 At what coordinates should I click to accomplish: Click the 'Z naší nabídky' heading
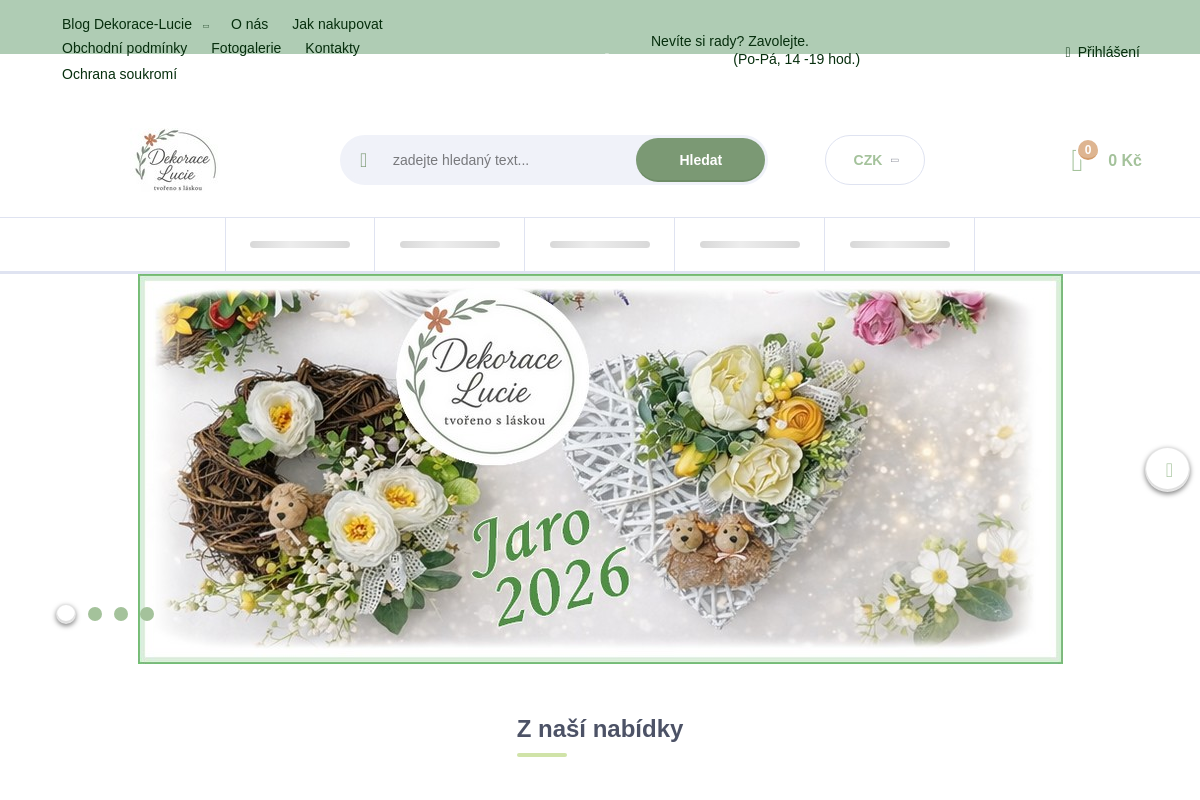600,729
